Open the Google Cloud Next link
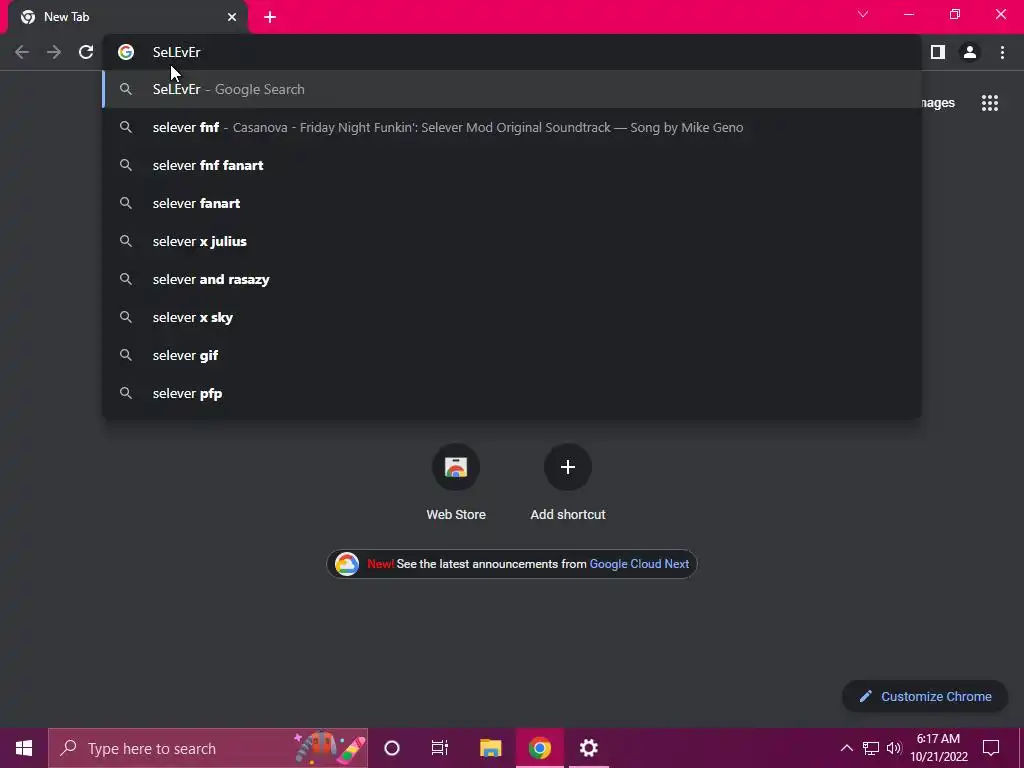 coord(639,564)
